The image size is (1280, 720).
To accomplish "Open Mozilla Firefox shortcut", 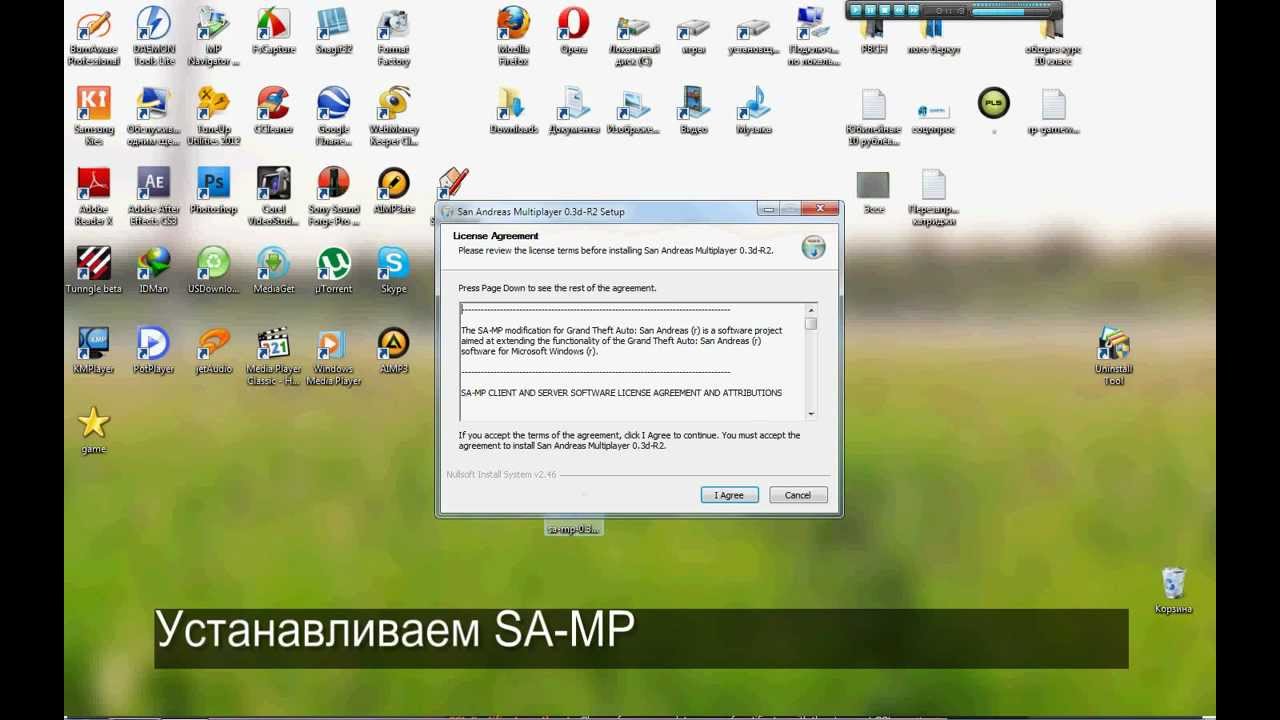I will click(513, 35).
